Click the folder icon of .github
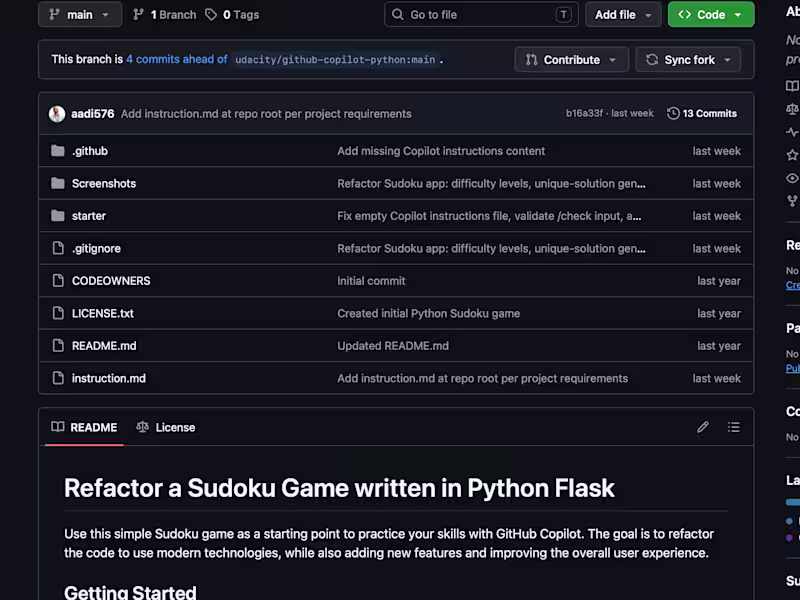 click(58, 151)
